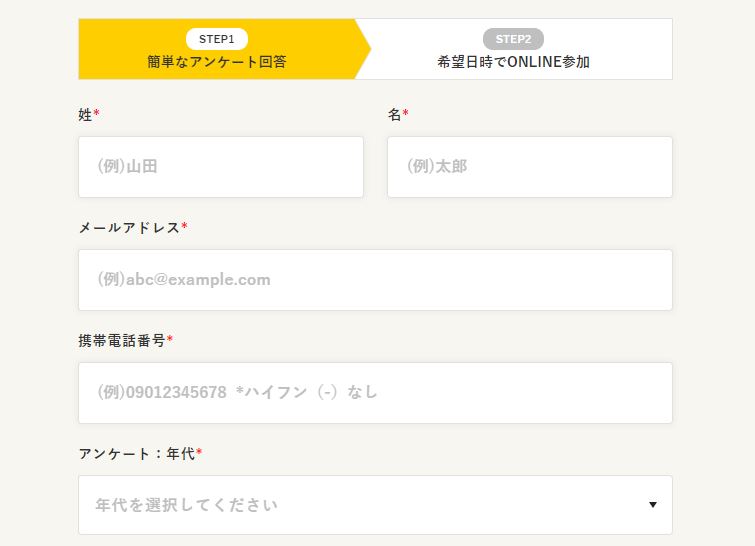
Task: Click the red asterisk beside 姓
Action: [97, 114]
